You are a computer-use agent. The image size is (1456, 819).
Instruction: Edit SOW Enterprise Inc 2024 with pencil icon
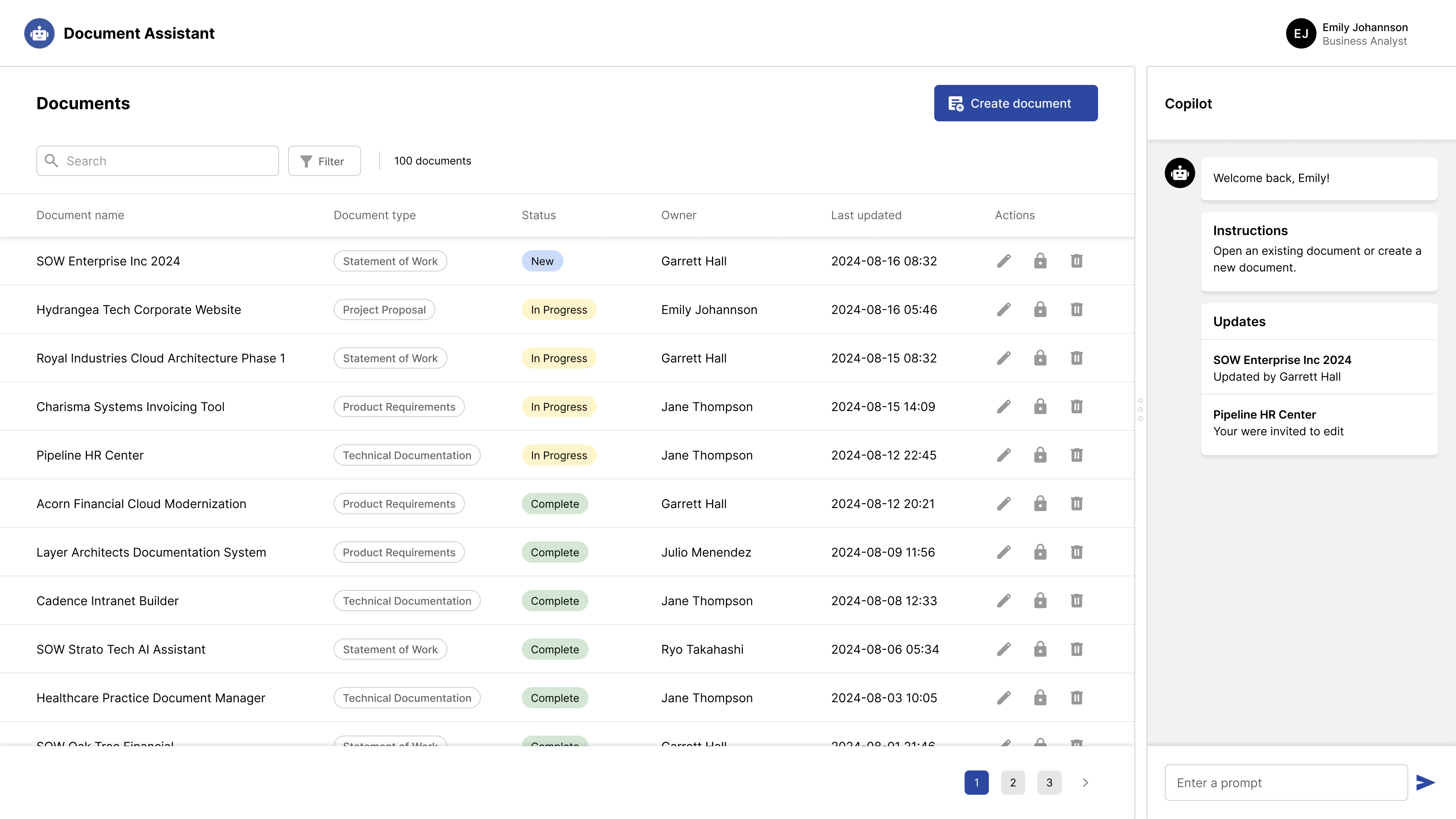pyautogui.click(x=1004, y=261)
